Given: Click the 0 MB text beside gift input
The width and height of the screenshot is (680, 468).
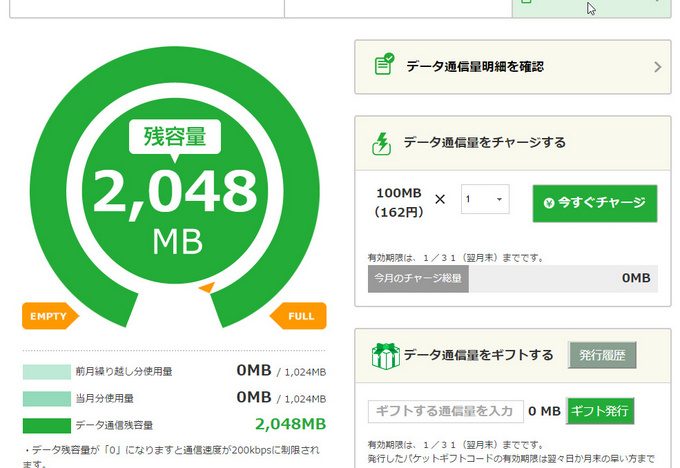Looking at the screenshot, I should pos(544,411).
